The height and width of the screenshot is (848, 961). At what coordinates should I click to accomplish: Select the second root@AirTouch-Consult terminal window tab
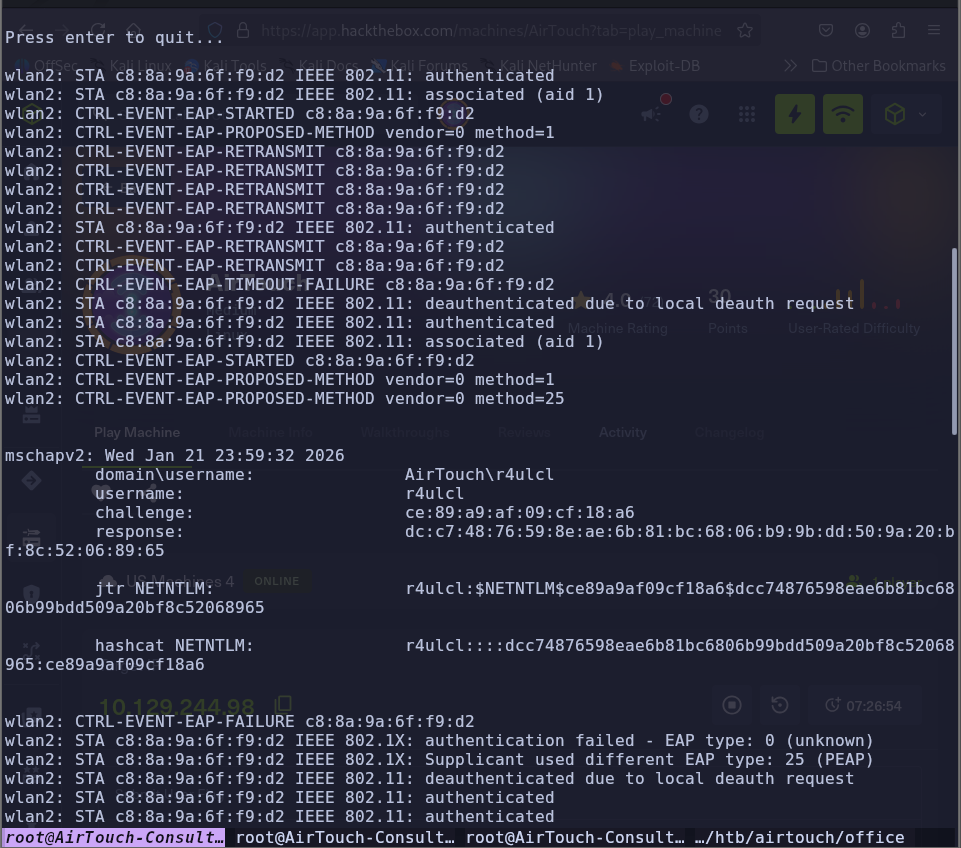(x=345, y=838)
